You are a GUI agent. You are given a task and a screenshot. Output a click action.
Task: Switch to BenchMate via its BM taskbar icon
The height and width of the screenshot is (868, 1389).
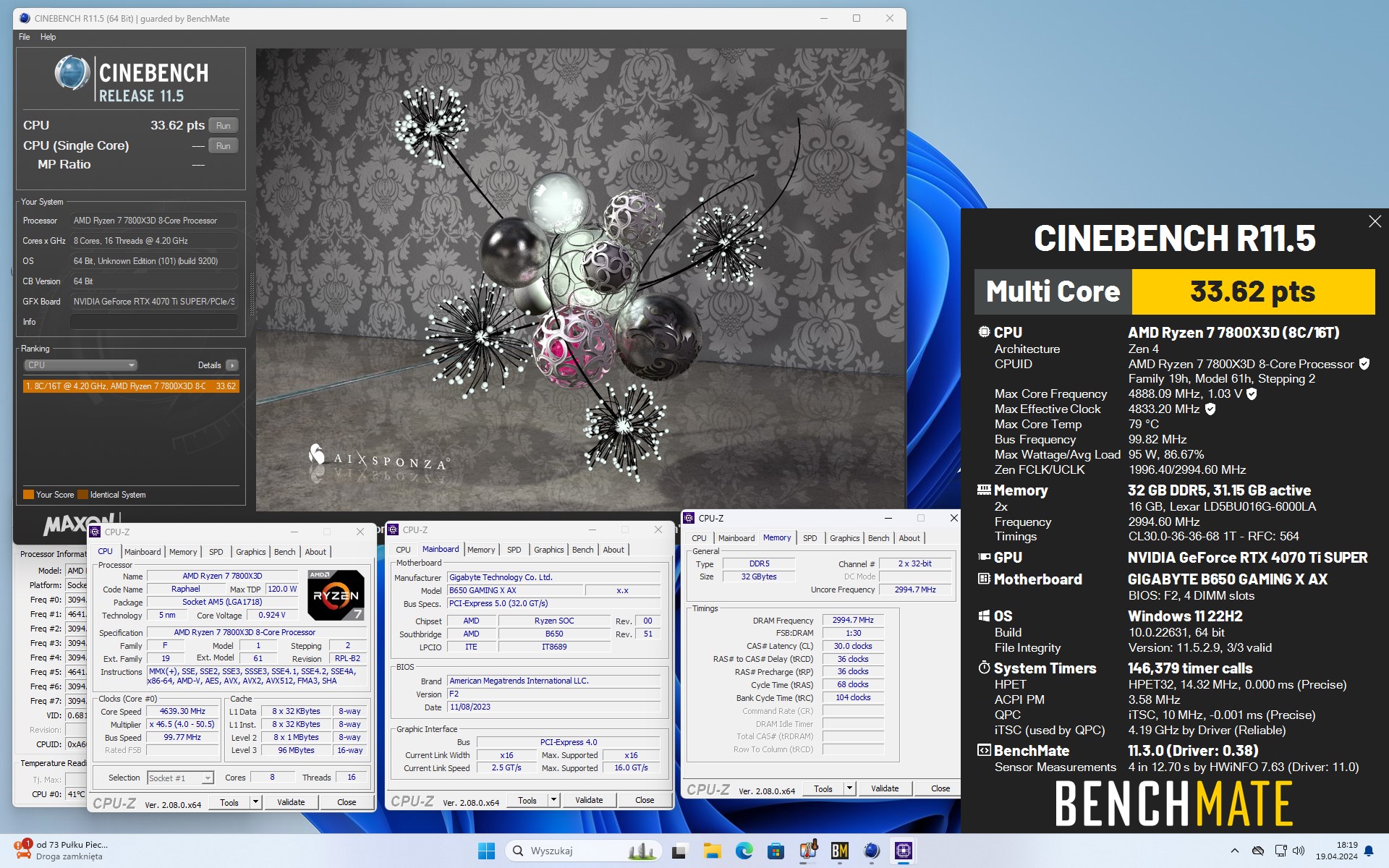point(840,851)
